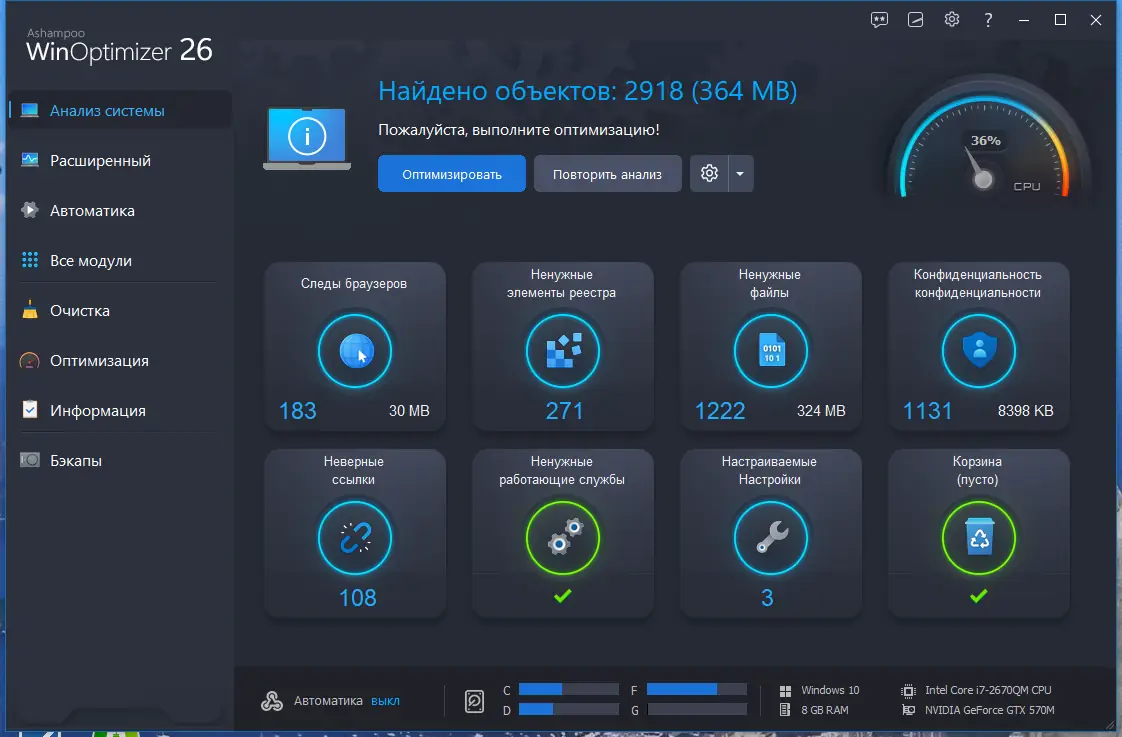Open the privacy shield icon

click(978, 351)
